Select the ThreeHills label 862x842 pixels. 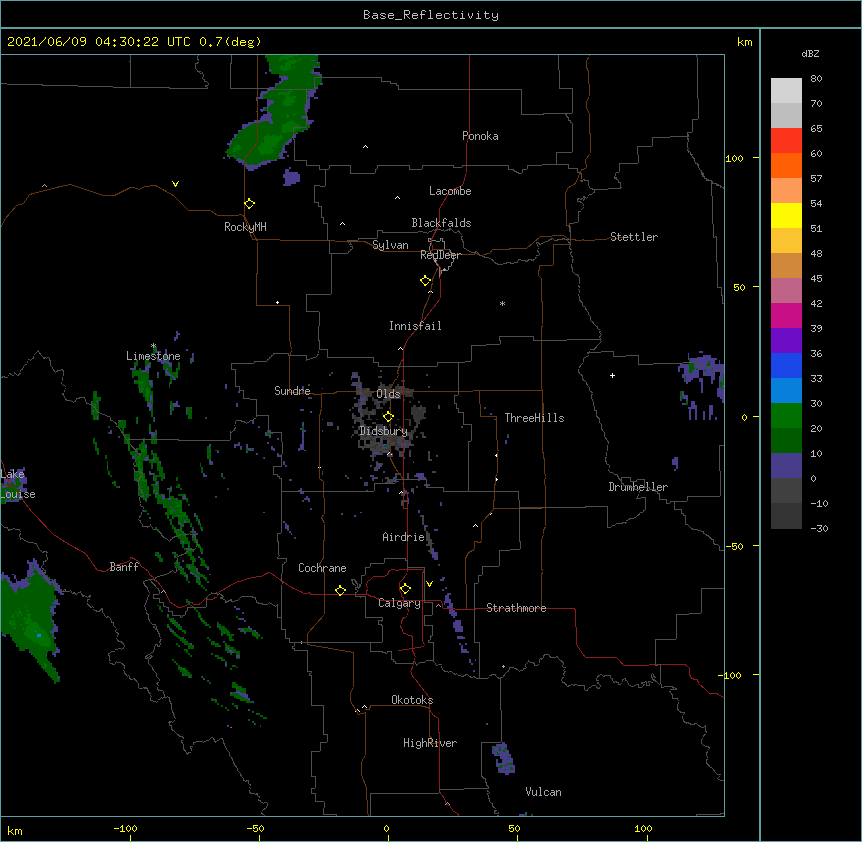534,418
